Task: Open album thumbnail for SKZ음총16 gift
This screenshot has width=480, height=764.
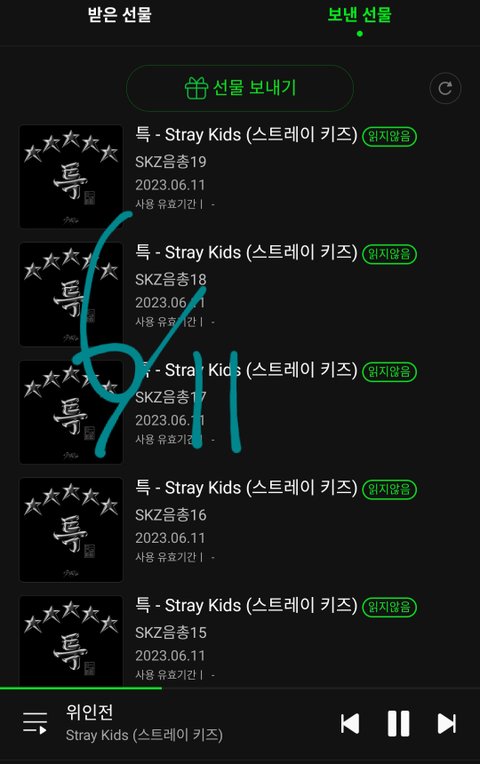Action: 71,530
